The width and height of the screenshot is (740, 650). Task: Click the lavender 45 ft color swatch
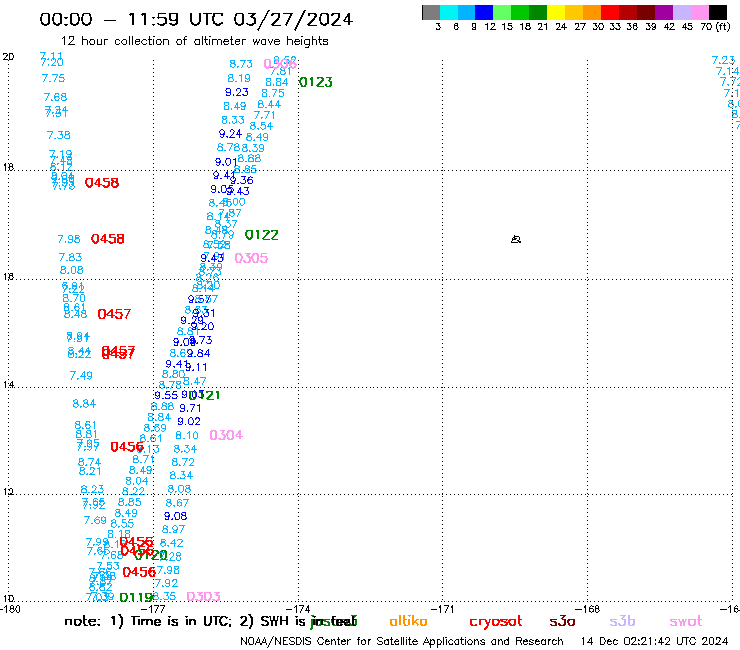pyautogui.click(x=681, y=12)
